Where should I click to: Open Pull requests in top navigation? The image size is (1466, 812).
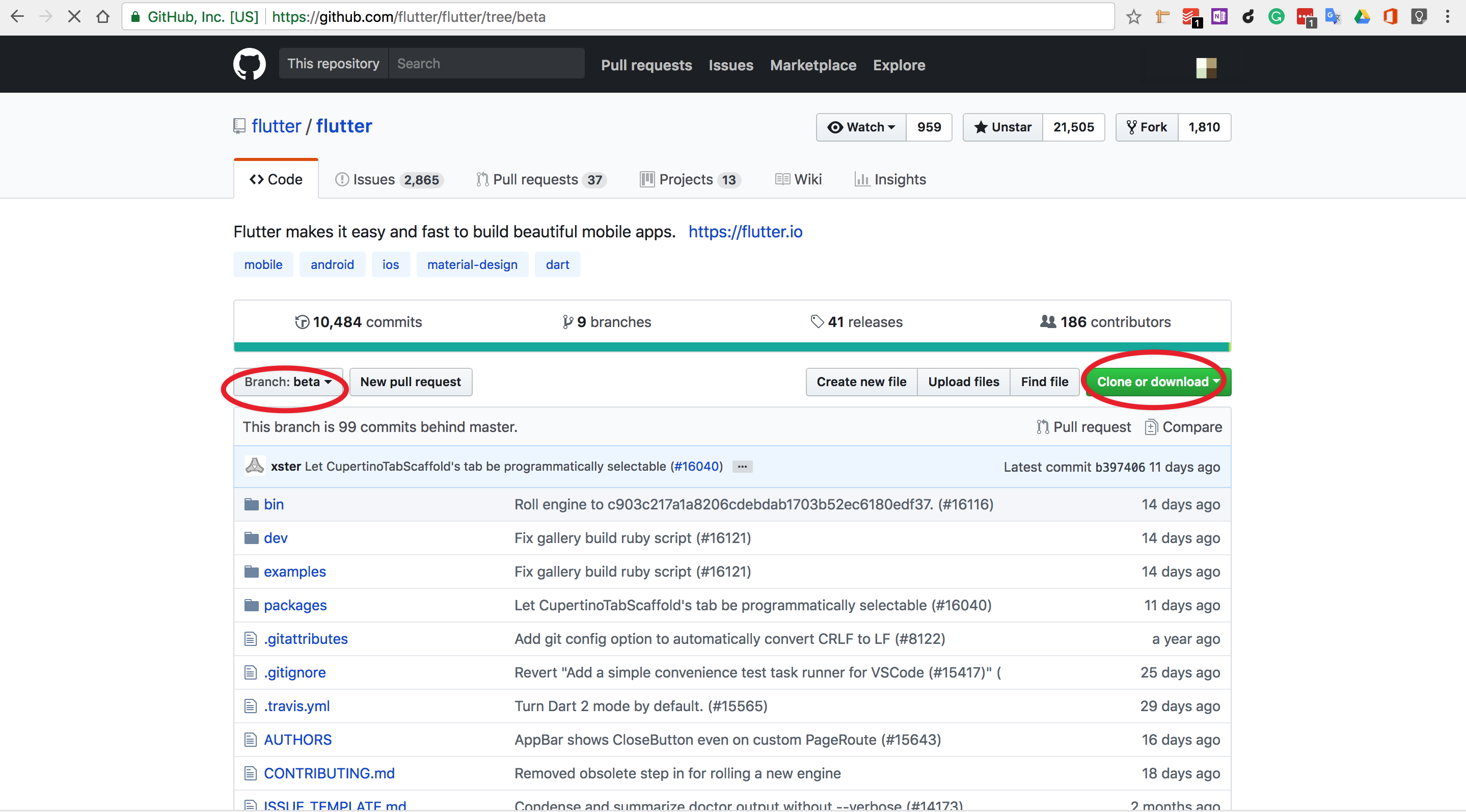[646, 65]
